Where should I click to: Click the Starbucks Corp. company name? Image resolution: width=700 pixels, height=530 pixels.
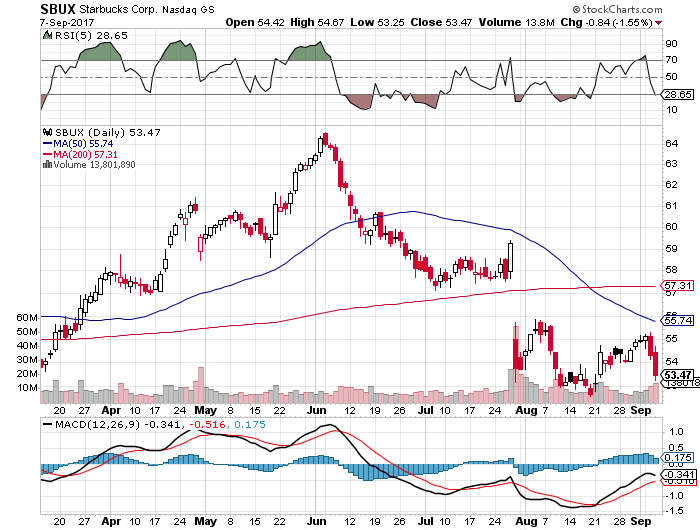point(118,9)
